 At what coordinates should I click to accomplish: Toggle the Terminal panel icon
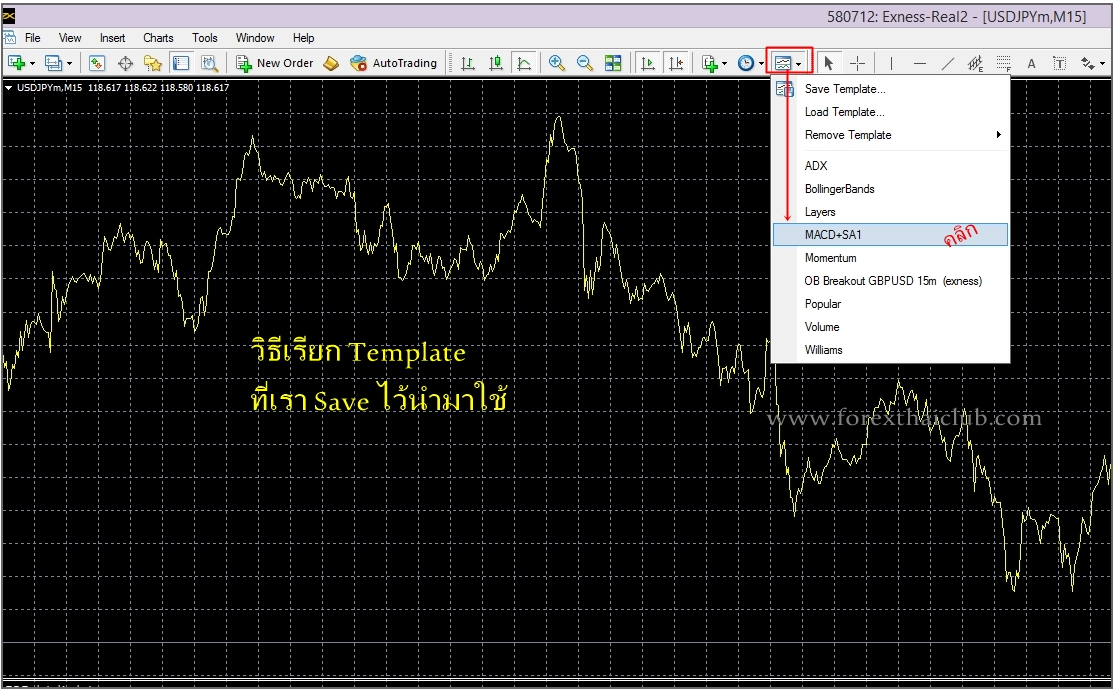click(181, 63)
